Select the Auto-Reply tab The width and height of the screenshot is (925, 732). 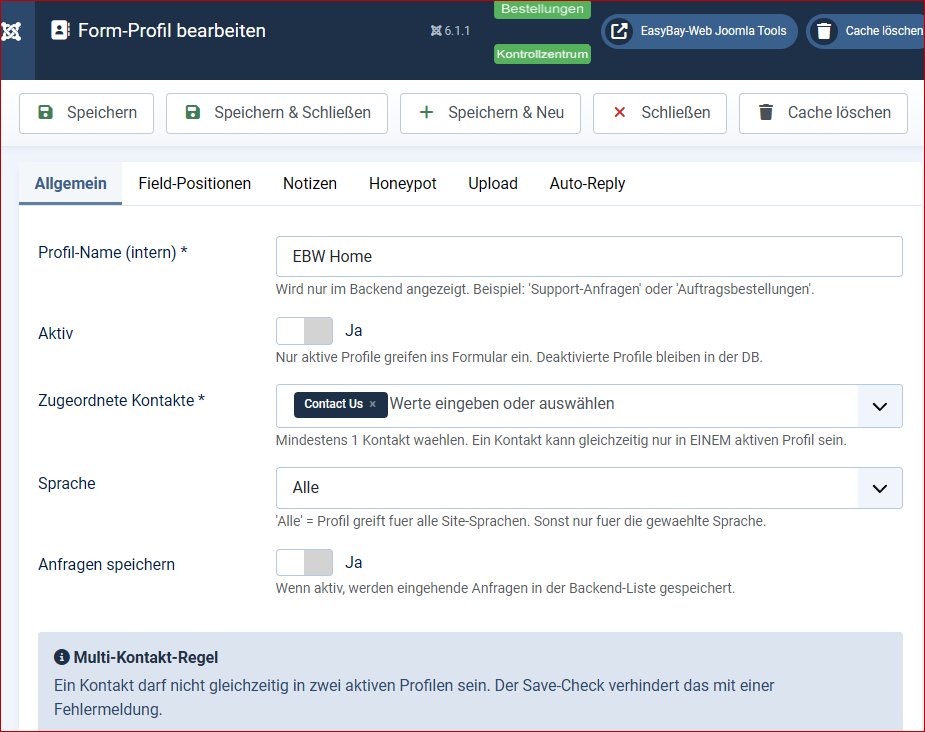[587, 183]
